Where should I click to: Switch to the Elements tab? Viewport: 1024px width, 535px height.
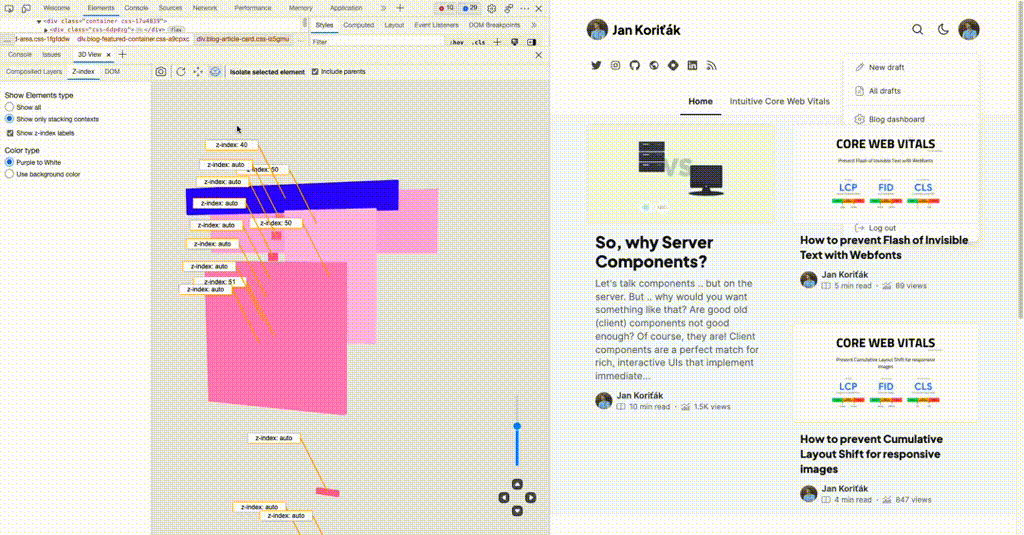pyautogui.click(x=101, y=8)
